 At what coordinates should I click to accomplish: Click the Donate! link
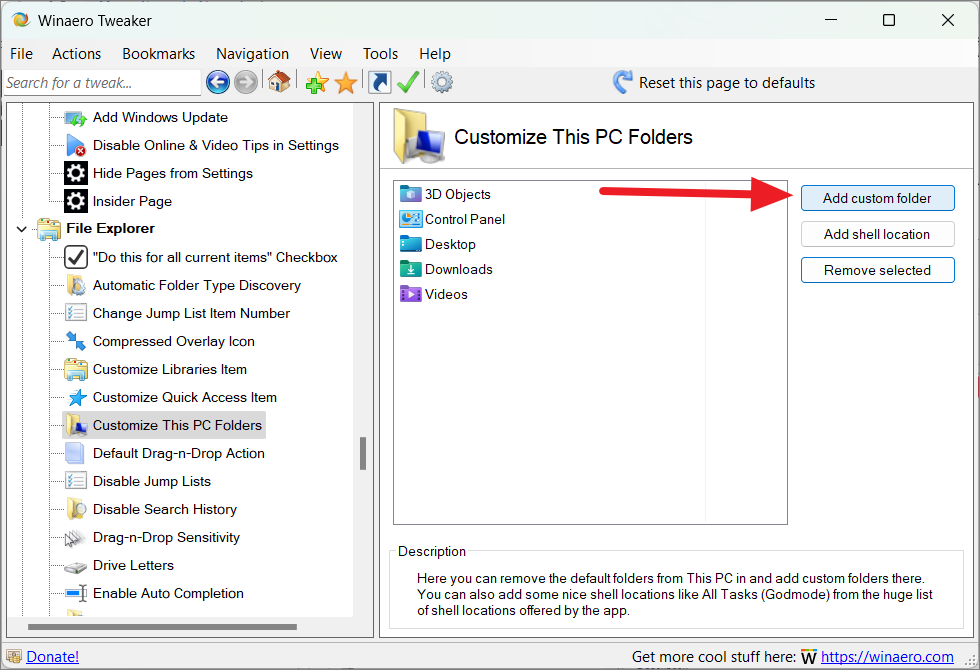click(x=52, y=657)
